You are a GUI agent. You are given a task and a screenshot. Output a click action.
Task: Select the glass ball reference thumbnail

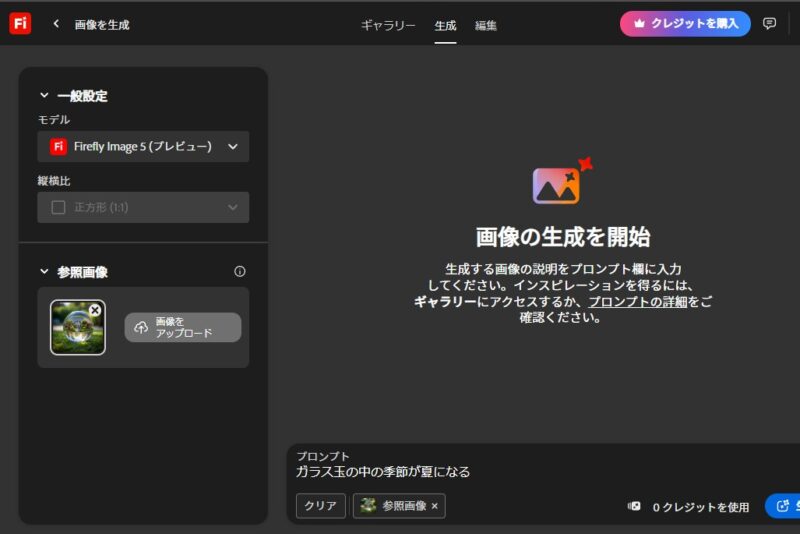click(x=78, y=327)
